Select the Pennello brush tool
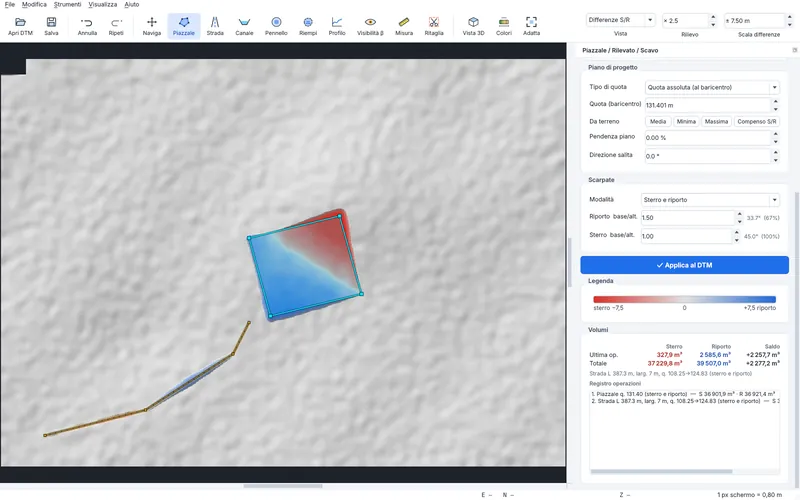This screenshot has height=500, width=800. click(276, 26)
